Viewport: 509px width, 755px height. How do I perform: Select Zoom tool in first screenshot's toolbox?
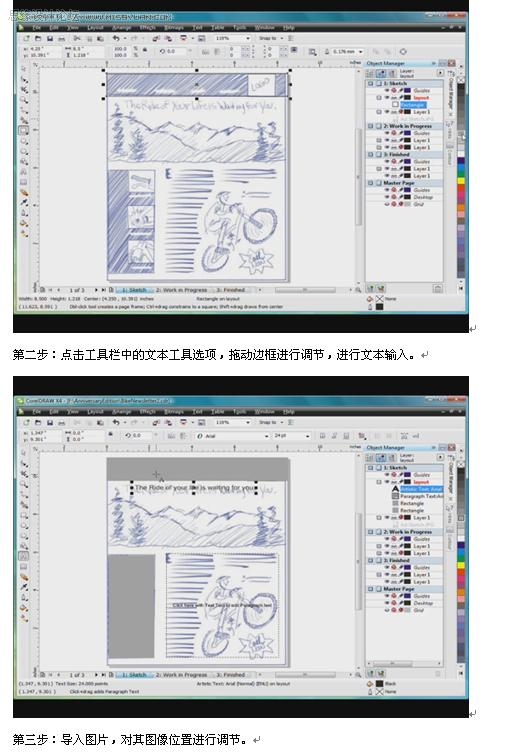(x=24, y=100)
